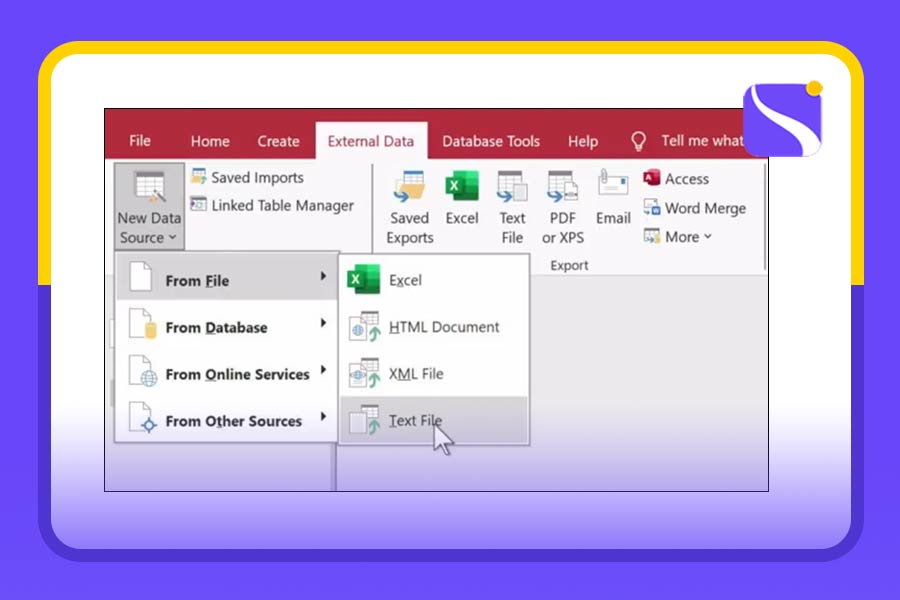Expand the More export options
The image size is (900, 600).
(x=678, y=237)
